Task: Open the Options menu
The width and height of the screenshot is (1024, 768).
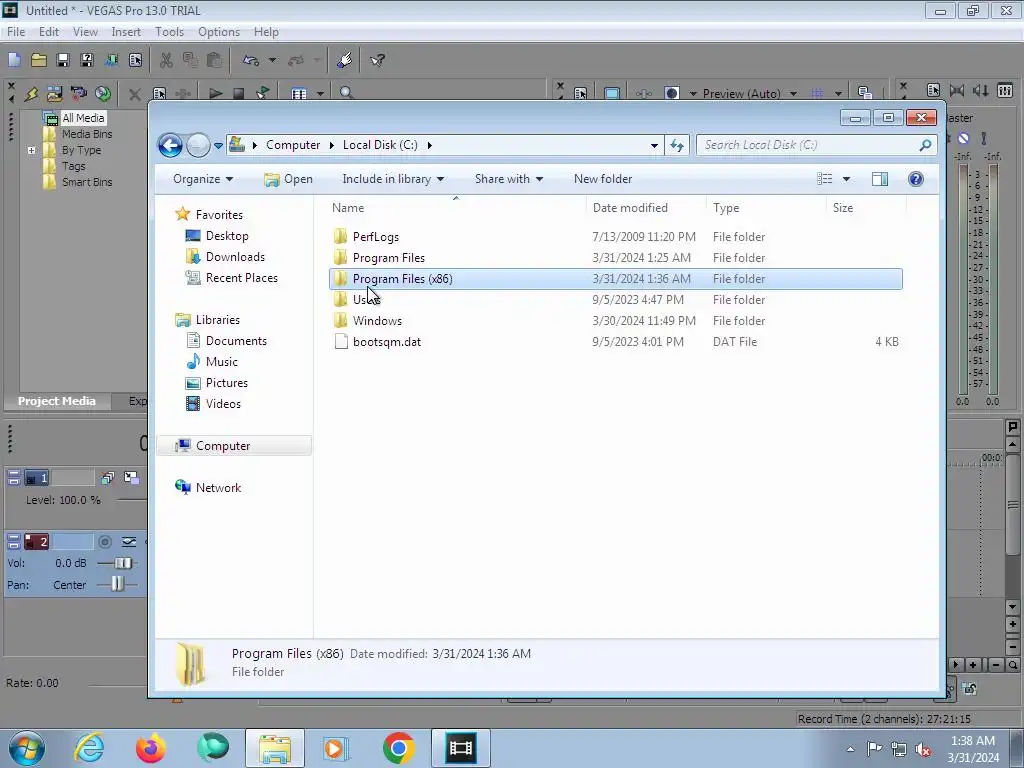Action: [x=219, y=31]
